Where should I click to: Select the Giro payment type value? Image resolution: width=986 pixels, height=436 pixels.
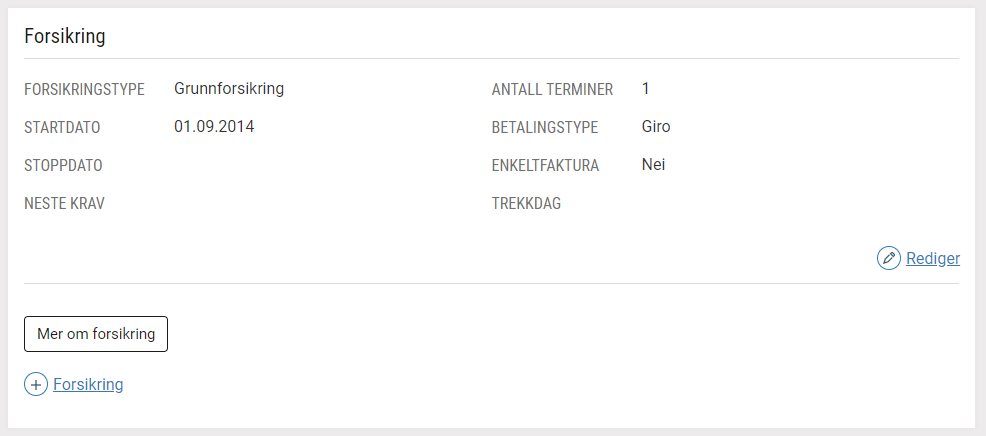pyautogui.click(x=656, y=126)
